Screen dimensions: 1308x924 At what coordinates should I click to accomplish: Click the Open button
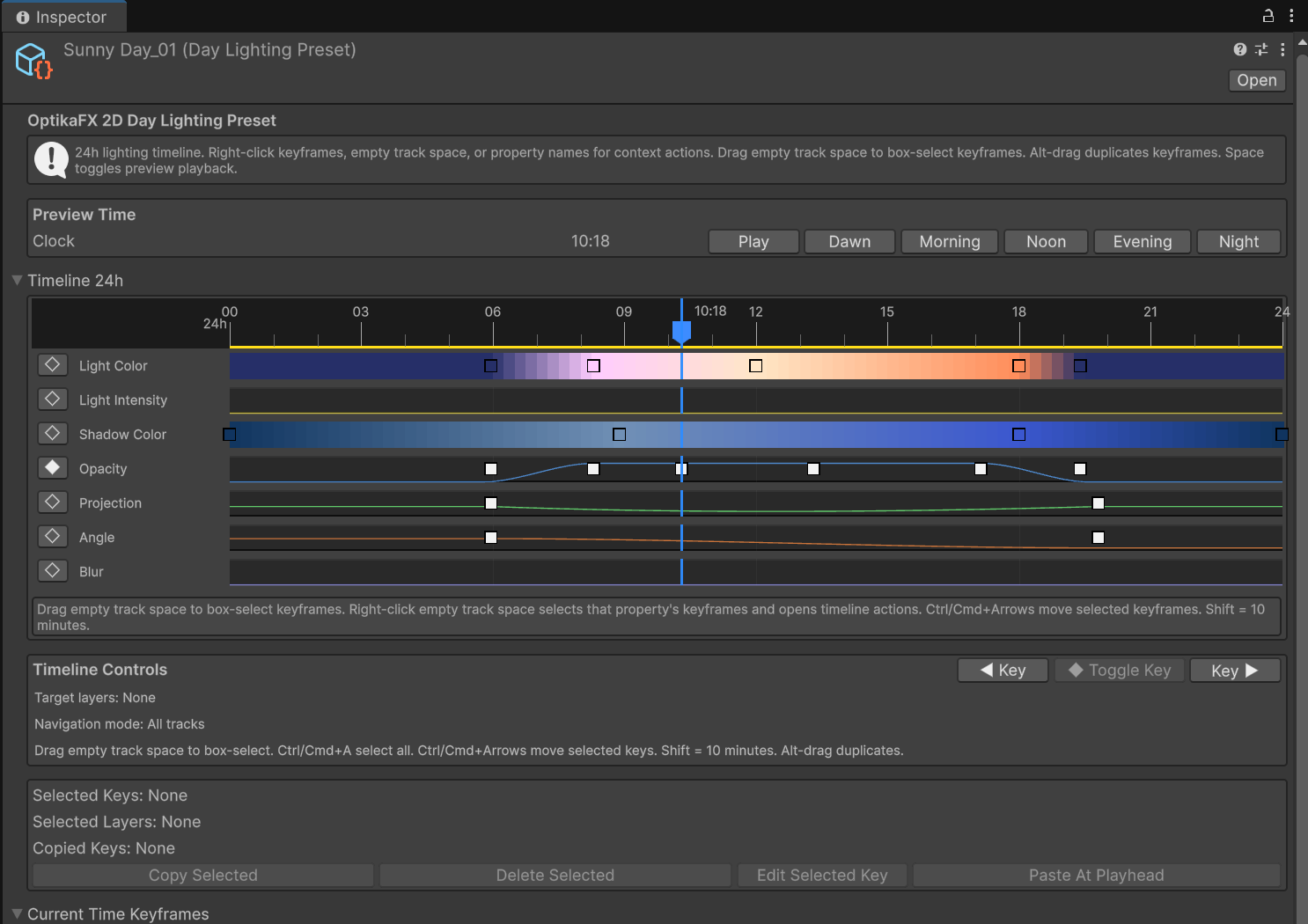[1257, 80]
